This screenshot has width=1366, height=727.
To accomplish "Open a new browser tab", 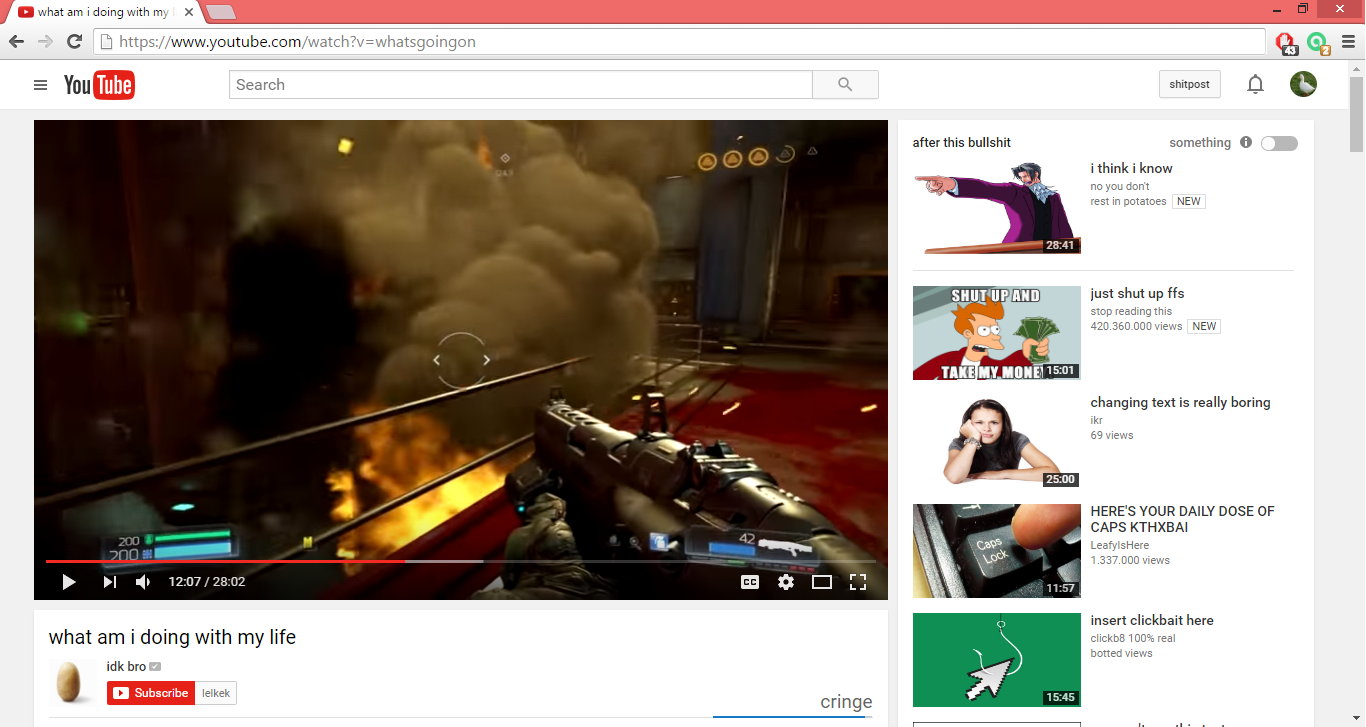I will tap(220, 12).
